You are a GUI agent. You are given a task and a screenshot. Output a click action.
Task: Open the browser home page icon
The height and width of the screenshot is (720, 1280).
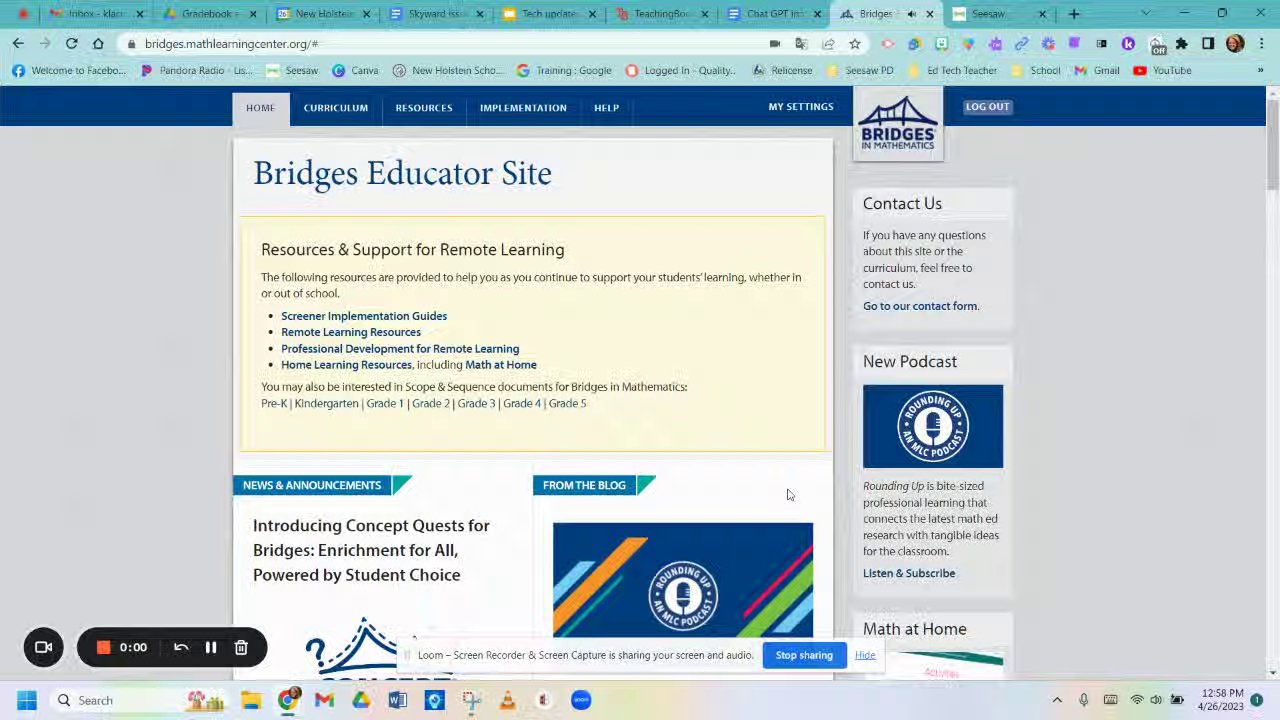[98, 44]
